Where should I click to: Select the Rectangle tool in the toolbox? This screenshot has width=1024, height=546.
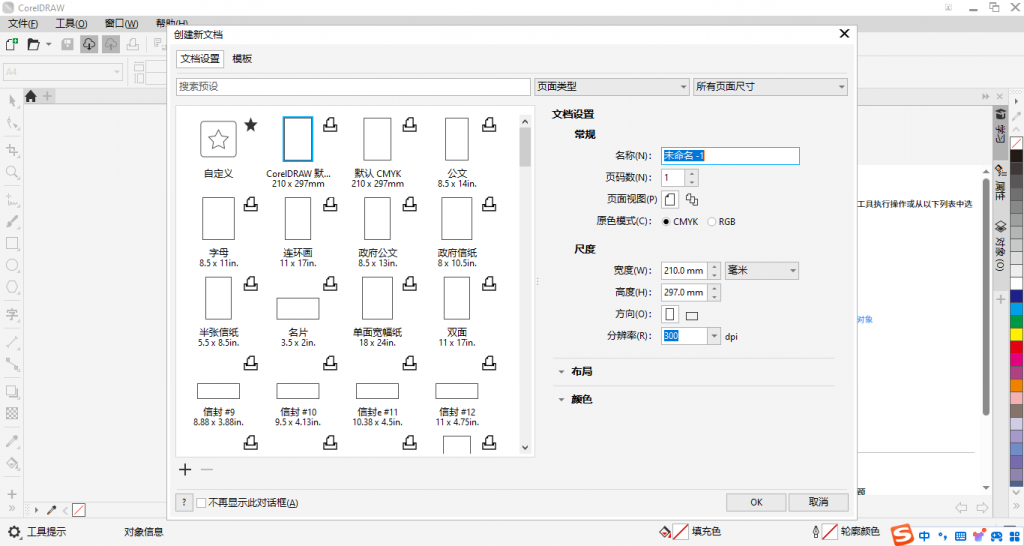(x=12, y=244)
